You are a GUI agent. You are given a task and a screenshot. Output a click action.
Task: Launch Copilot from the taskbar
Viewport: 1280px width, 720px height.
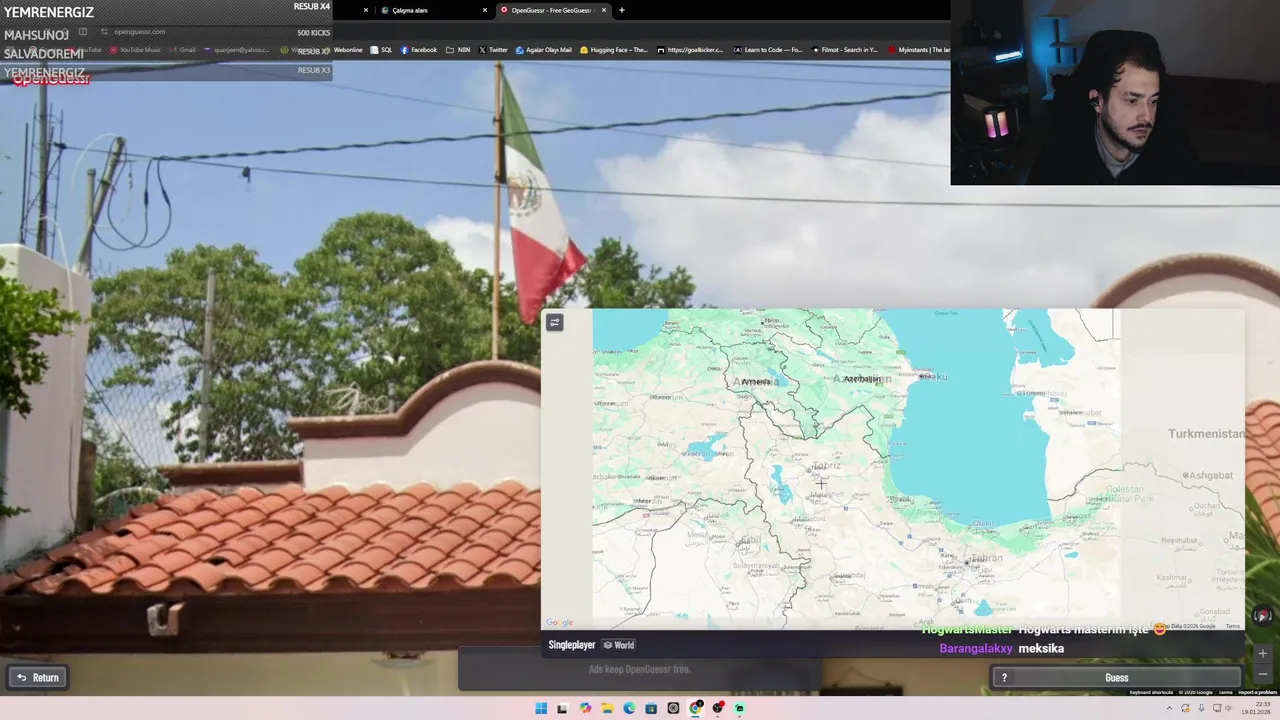coord(585,708)
